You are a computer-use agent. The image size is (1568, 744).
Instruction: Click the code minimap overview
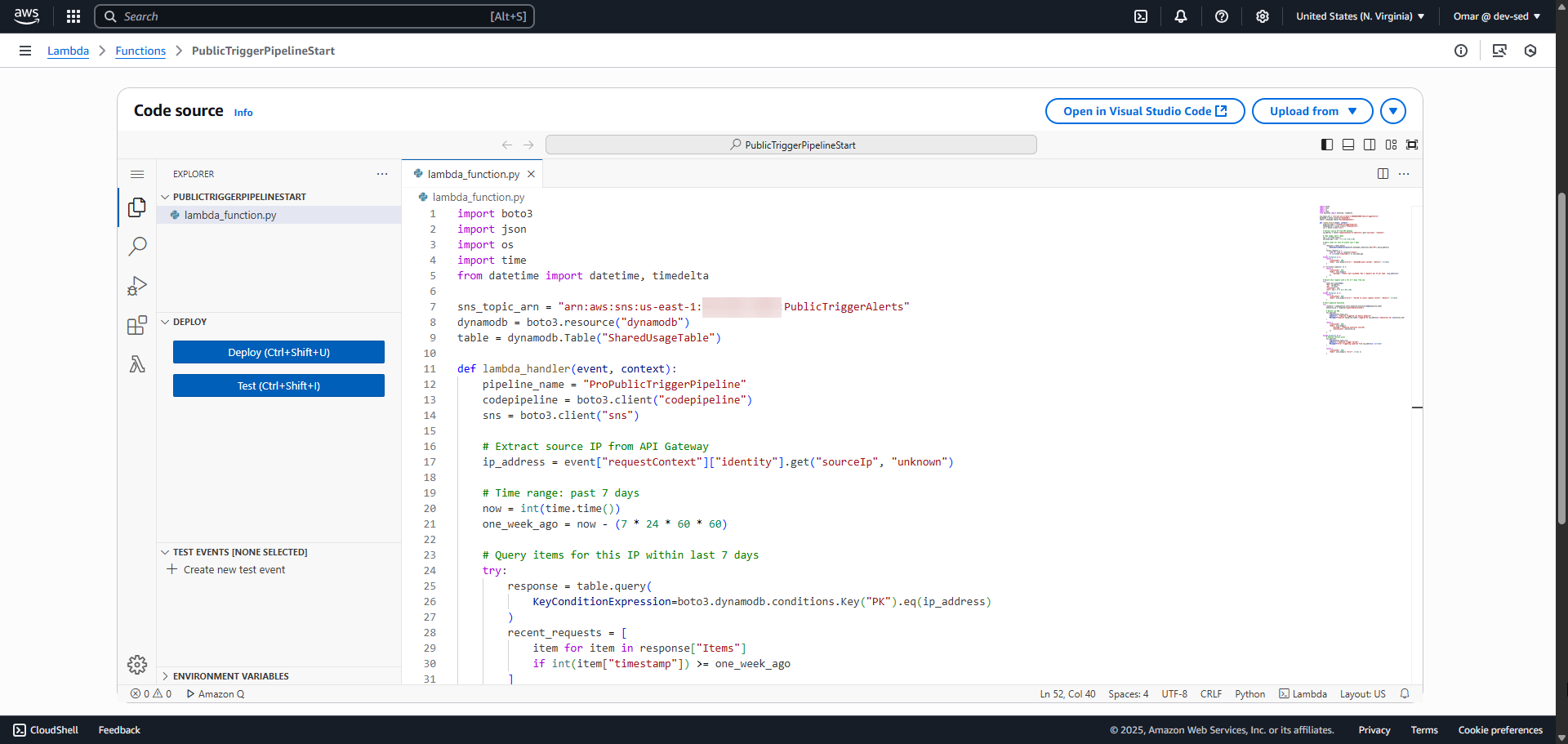point(1364,280)
